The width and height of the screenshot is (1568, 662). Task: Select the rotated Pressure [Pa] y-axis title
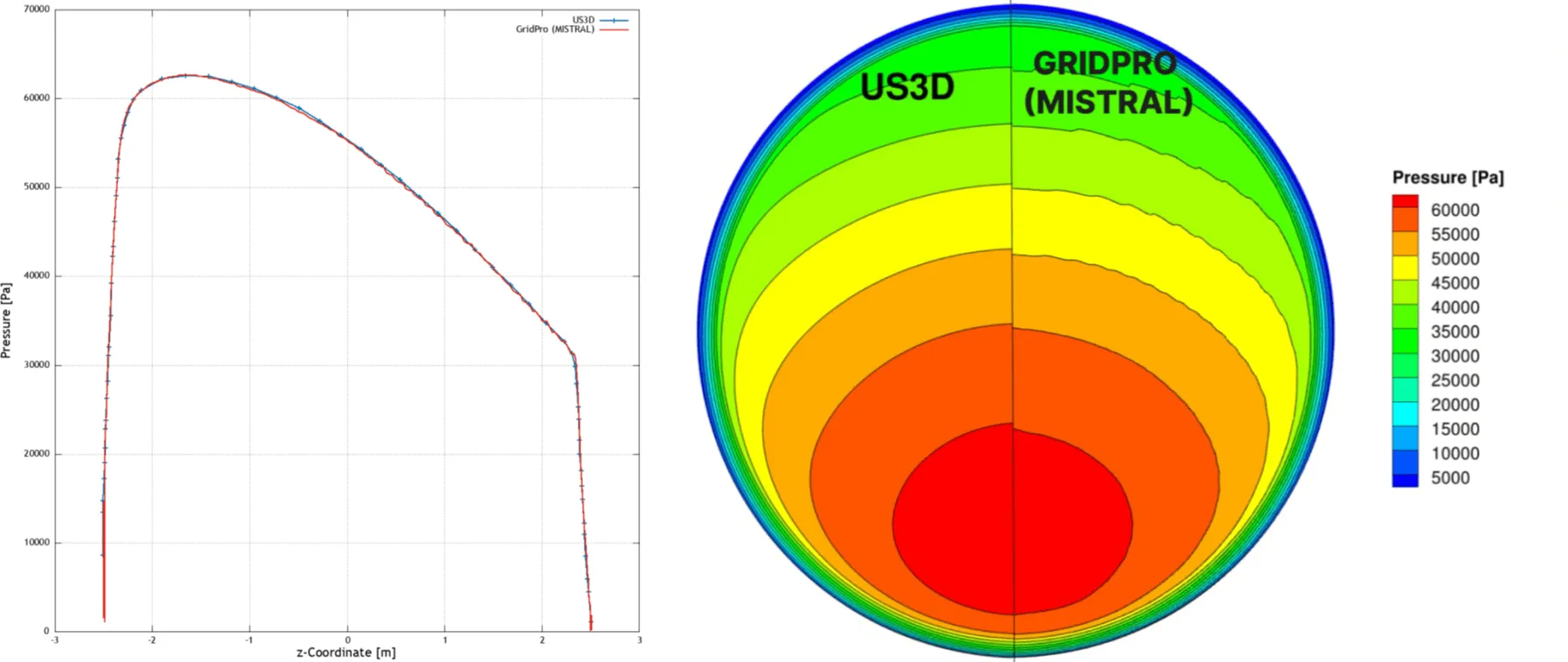click(x=6, y=320)
